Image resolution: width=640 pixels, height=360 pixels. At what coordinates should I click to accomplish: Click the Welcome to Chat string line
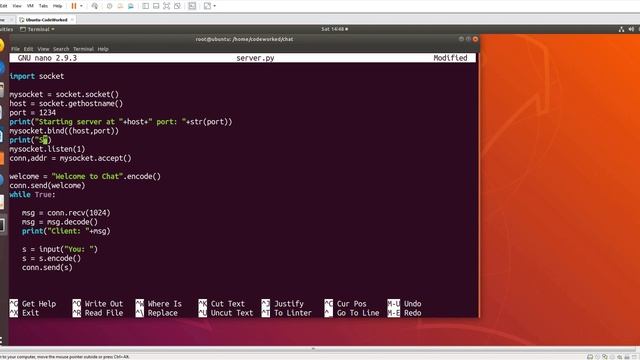85,176
